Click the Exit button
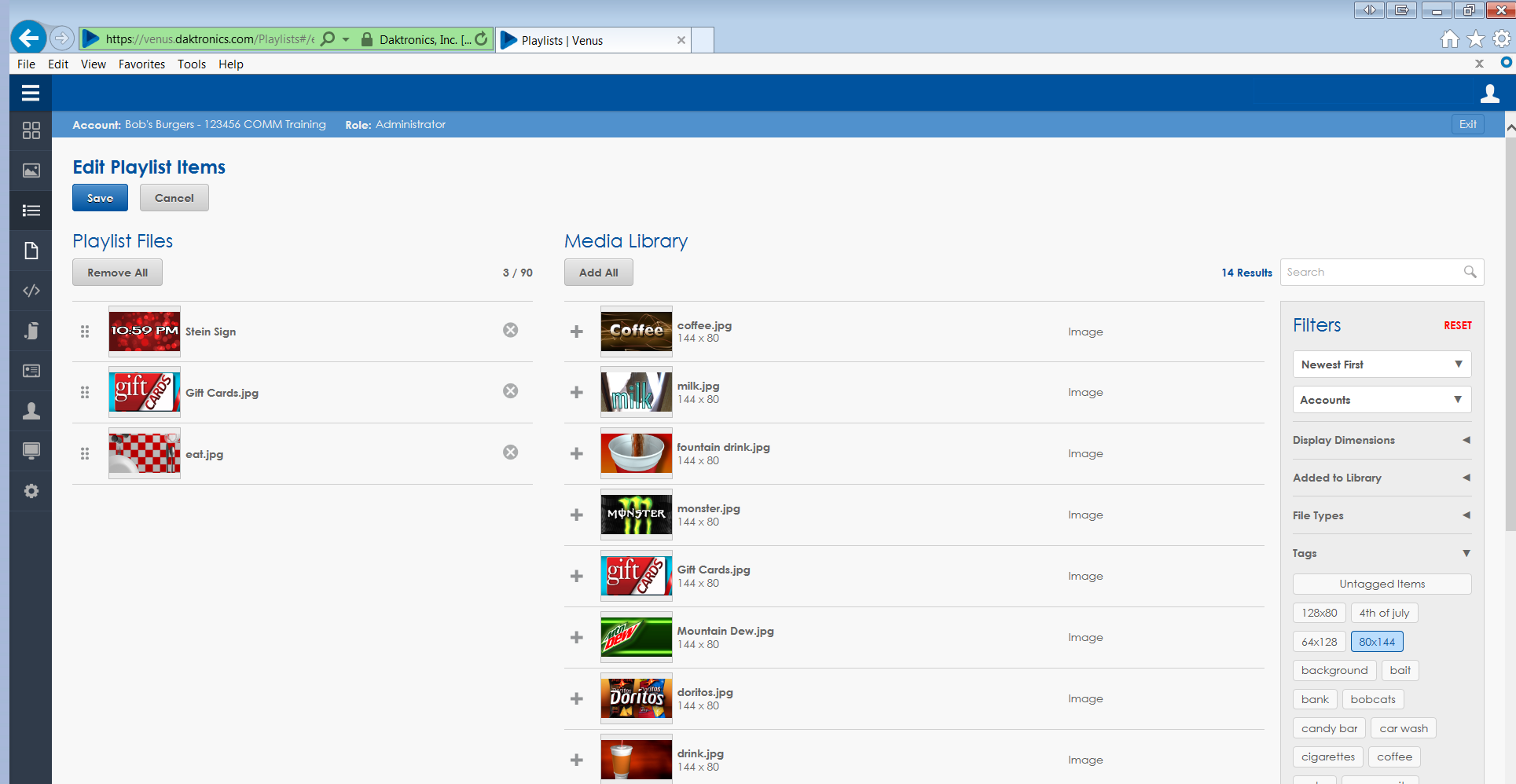Viewport: 1516px width, 784px height. (1467, 124)
